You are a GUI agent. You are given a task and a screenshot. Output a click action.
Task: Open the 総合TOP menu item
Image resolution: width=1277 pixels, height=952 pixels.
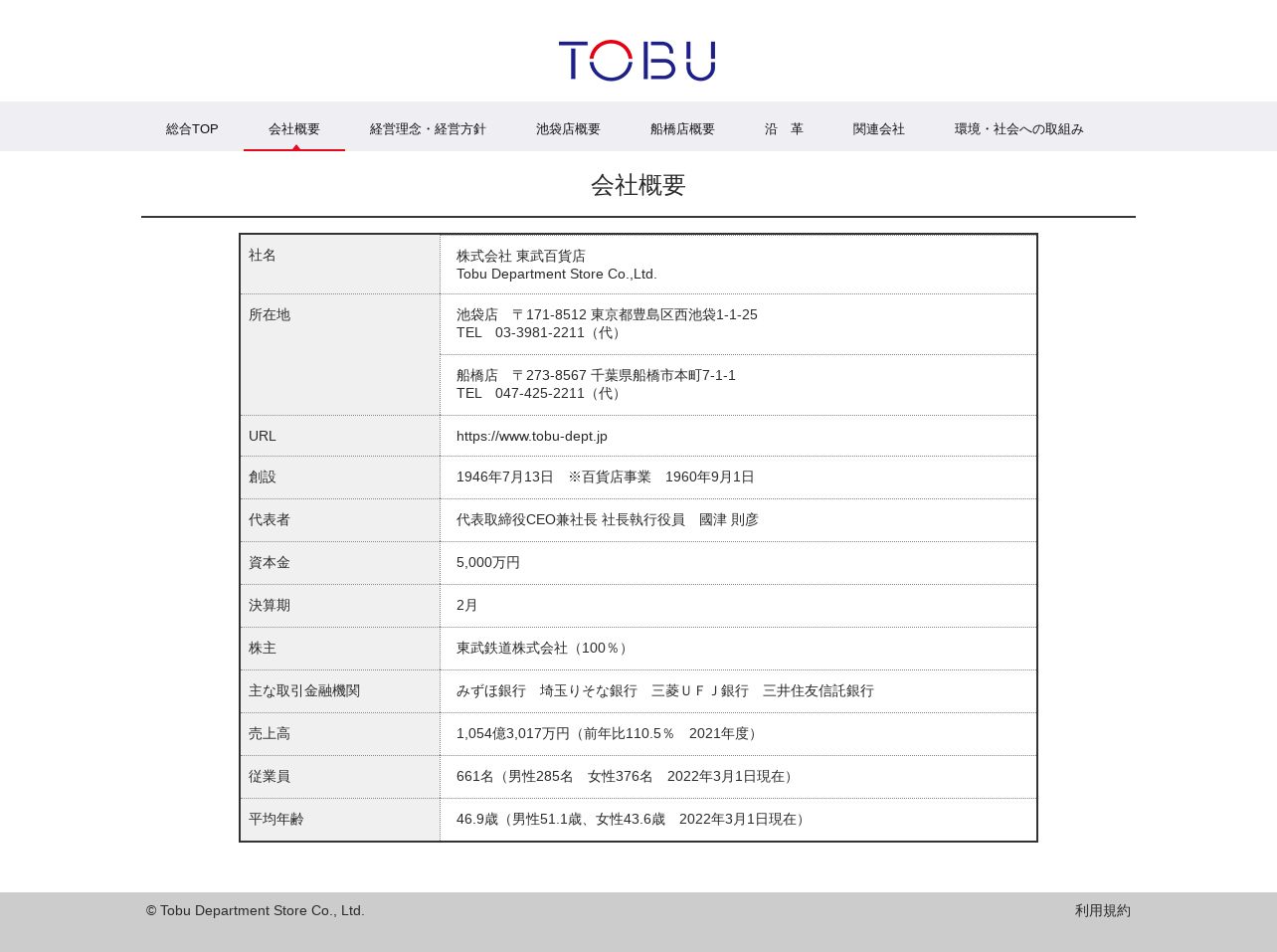click(192, 129)
